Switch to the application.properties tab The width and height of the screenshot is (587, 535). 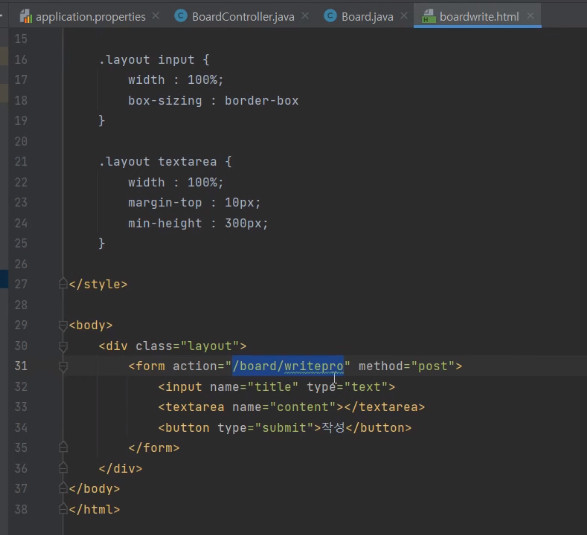(90, 16)
